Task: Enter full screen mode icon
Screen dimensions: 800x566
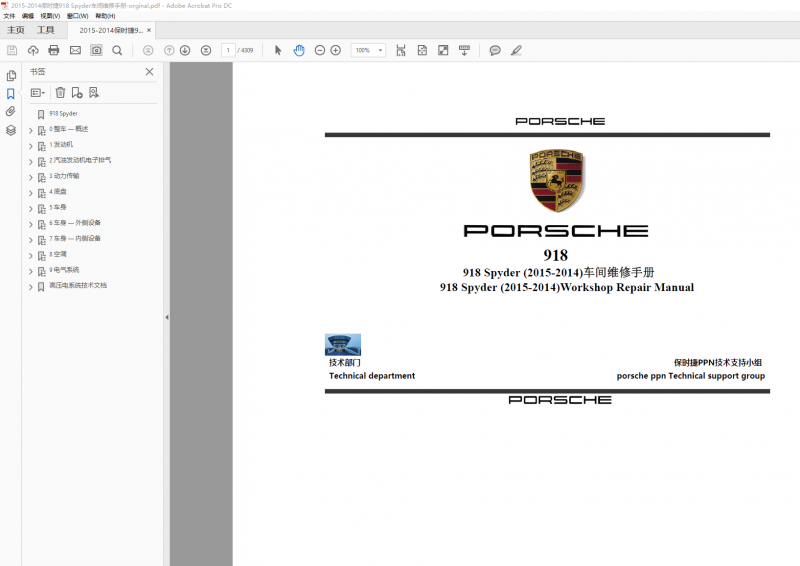Action: click(443, 50)
